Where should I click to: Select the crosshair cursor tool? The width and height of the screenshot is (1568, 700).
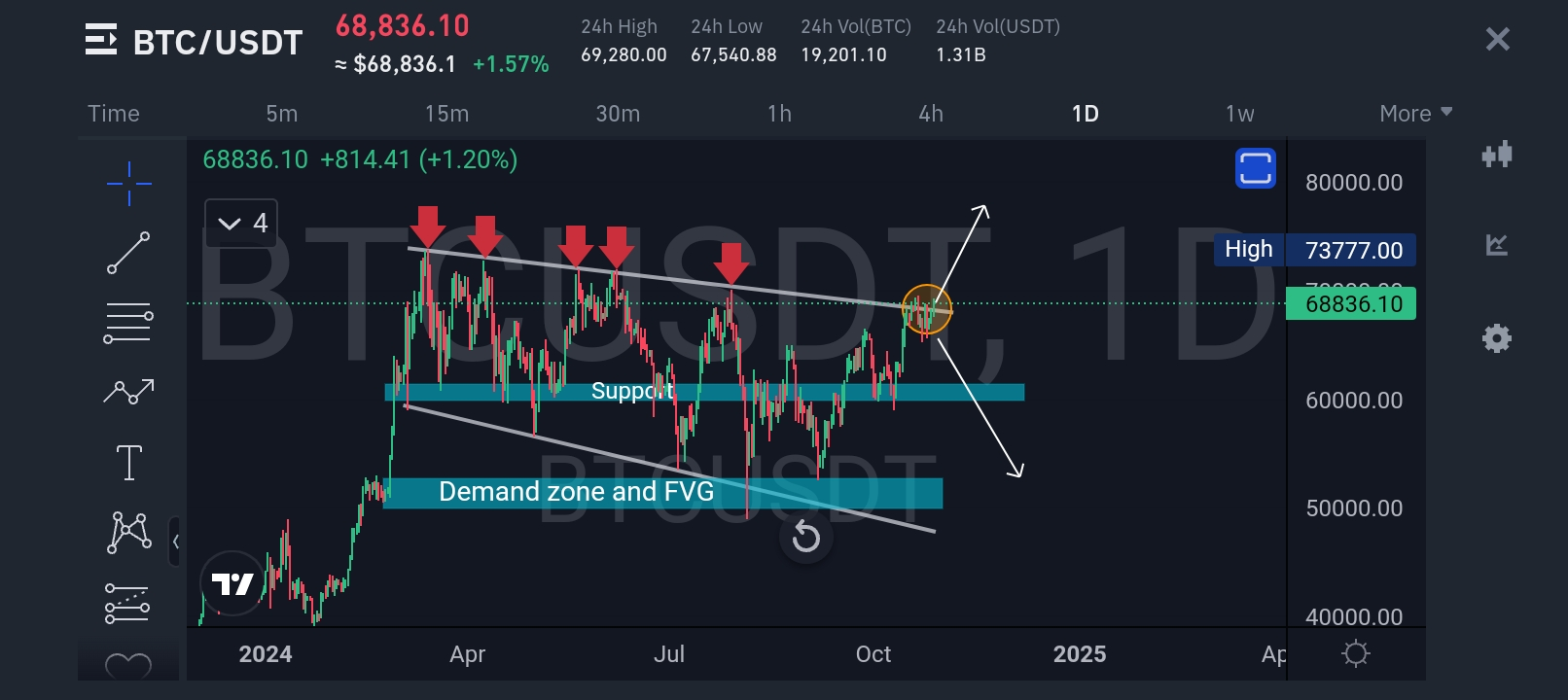click(129, 183)
